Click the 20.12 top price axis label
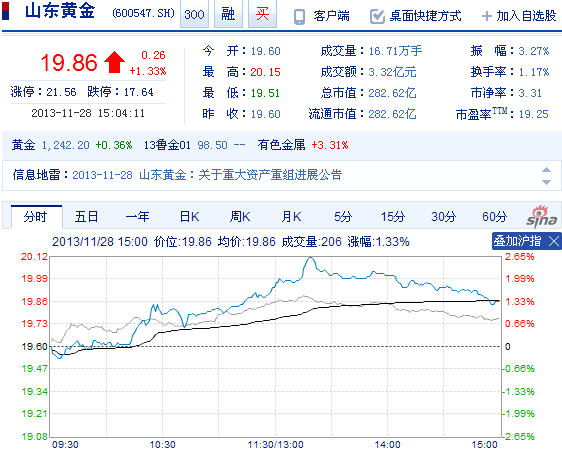 tap(34, 257)
